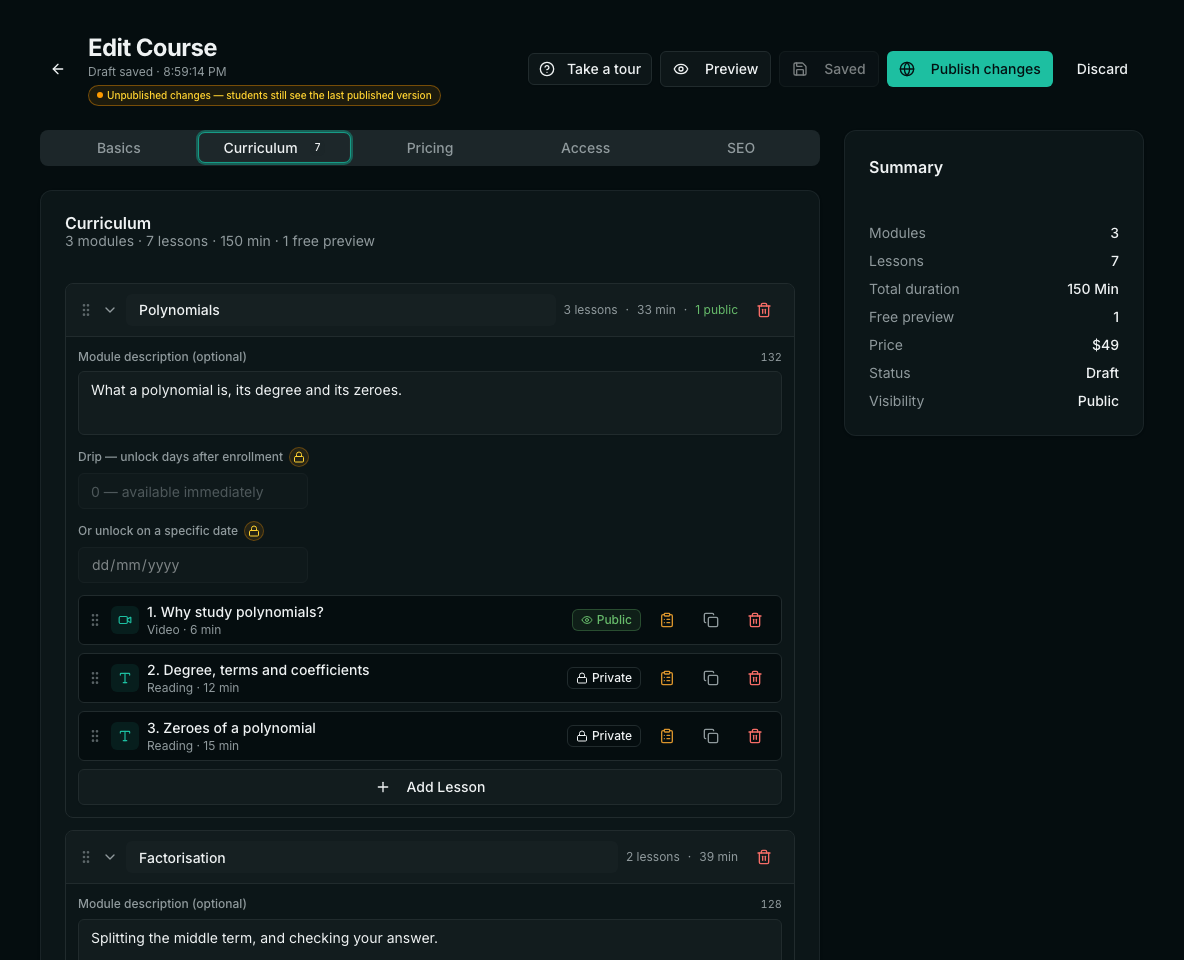Go to the SEO tab

(741, 148)
